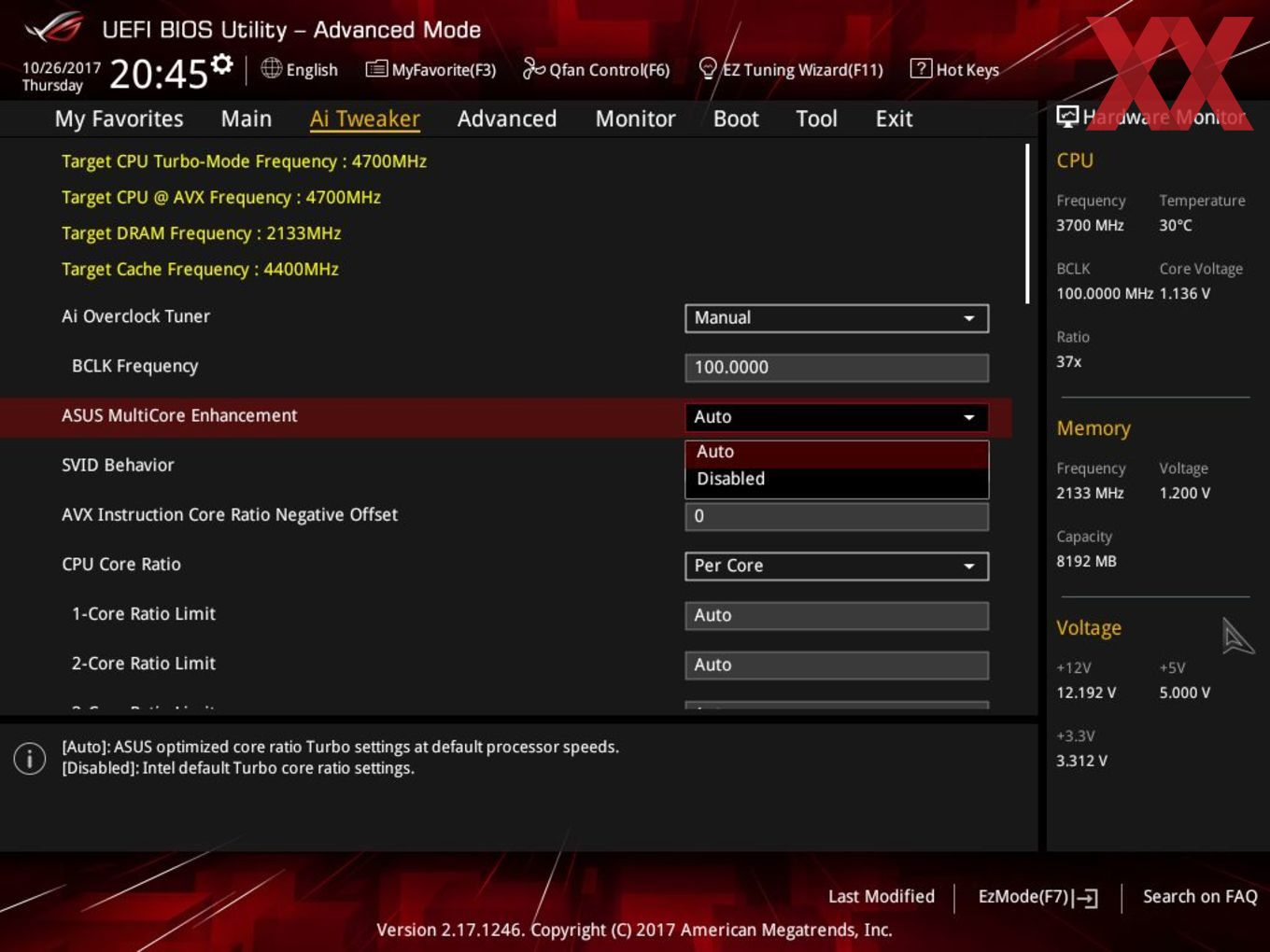Collapse ASUS MultiCore Enhancement dropdown
Viewport: 1270px width, 952px height.
coord(837,417)
